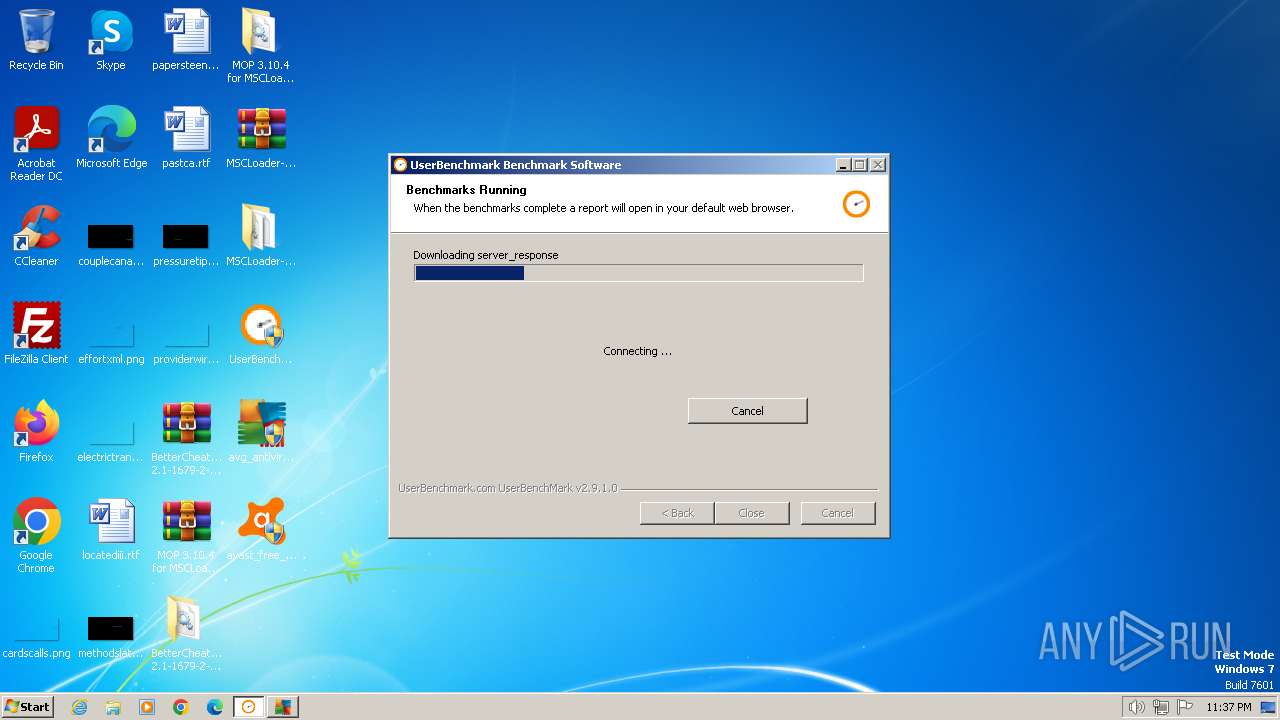1280x720 pixels.
Task: Launch Google Chrome desktop shortcut
Action: (36, 535)
